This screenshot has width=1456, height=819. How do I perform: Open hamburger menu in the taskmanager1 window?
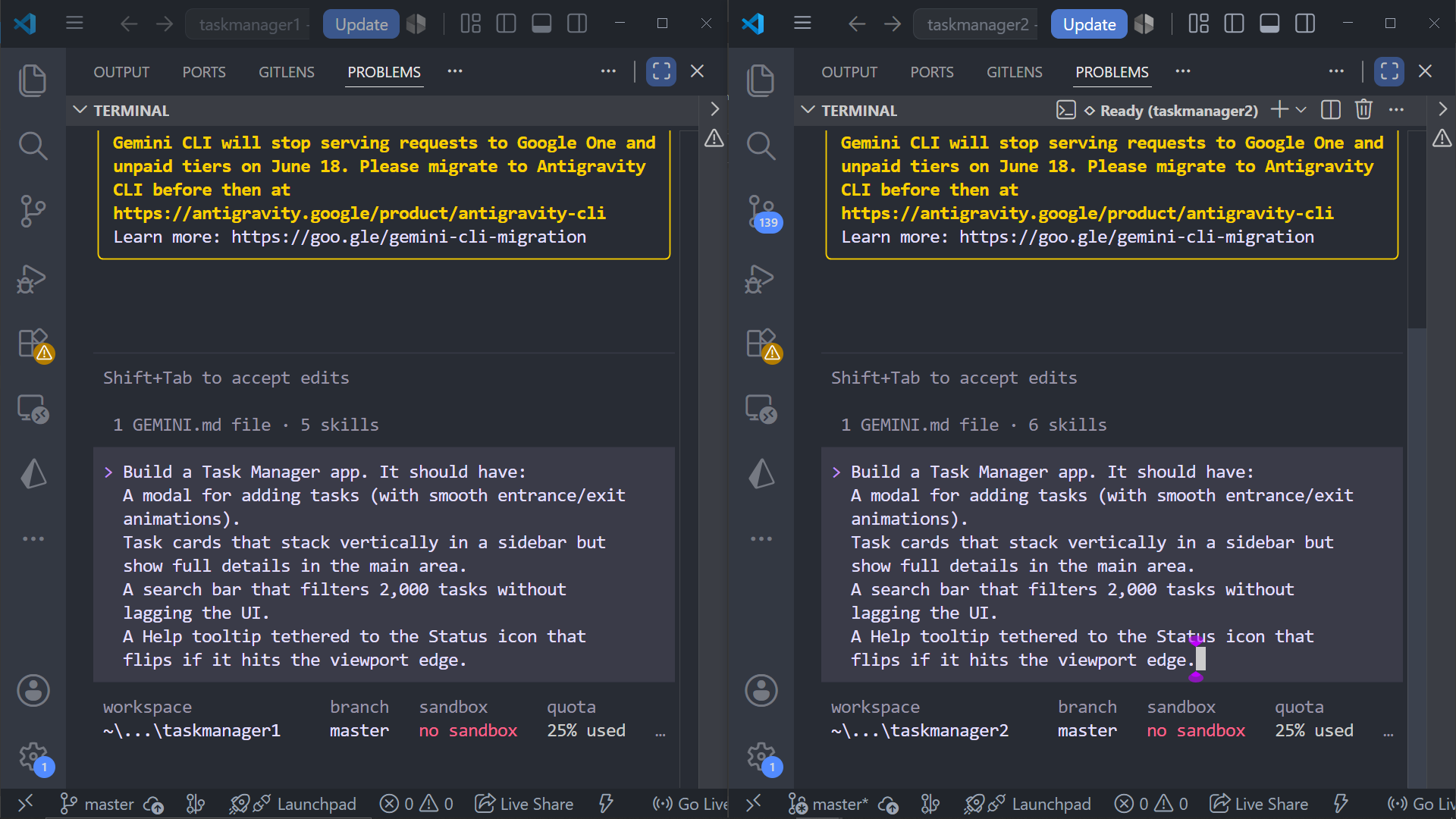[x=74, y=24]
